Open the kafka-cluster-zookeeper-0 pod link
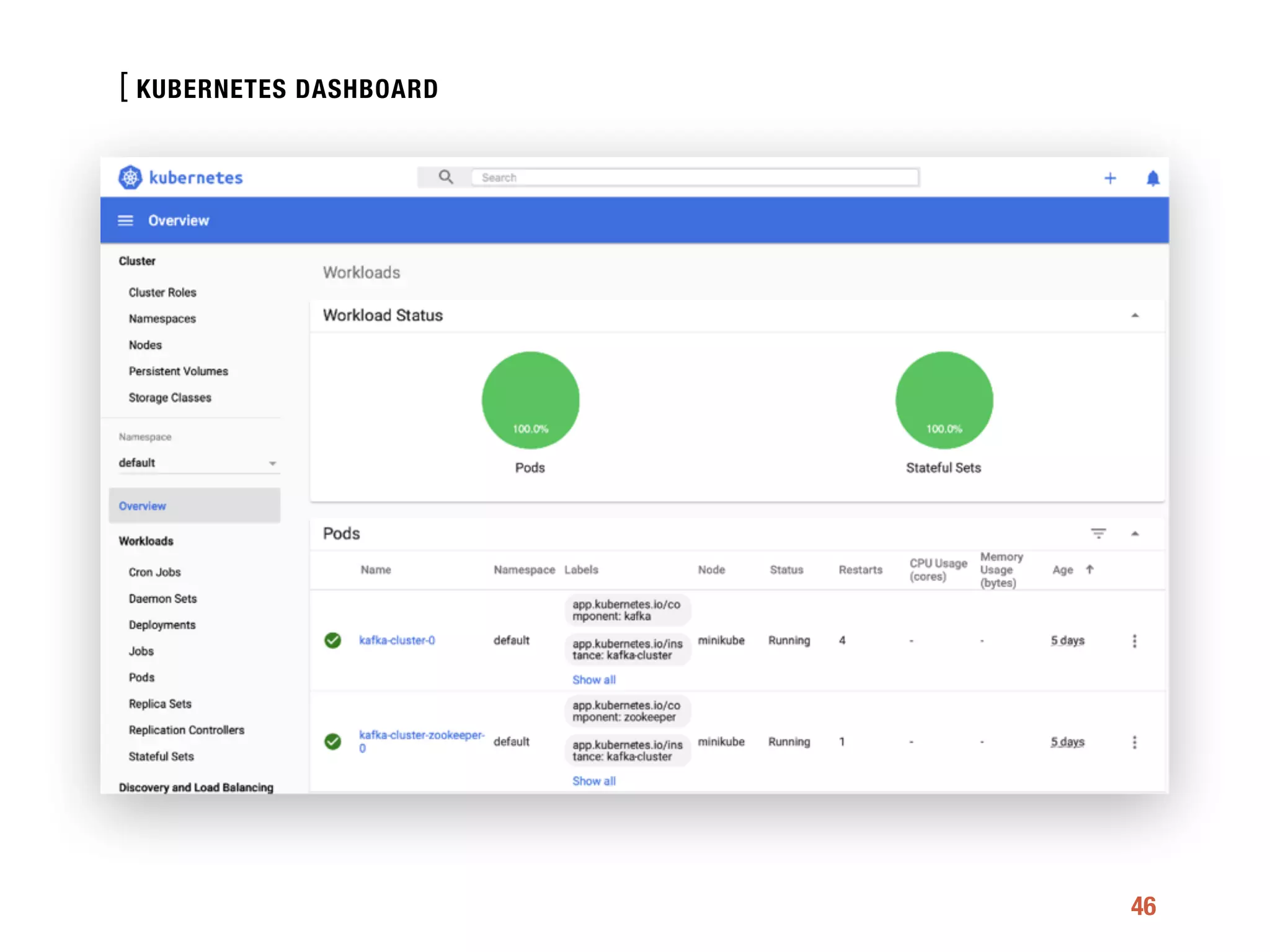This screenshot has height=952, width=1270. (422, 741)
